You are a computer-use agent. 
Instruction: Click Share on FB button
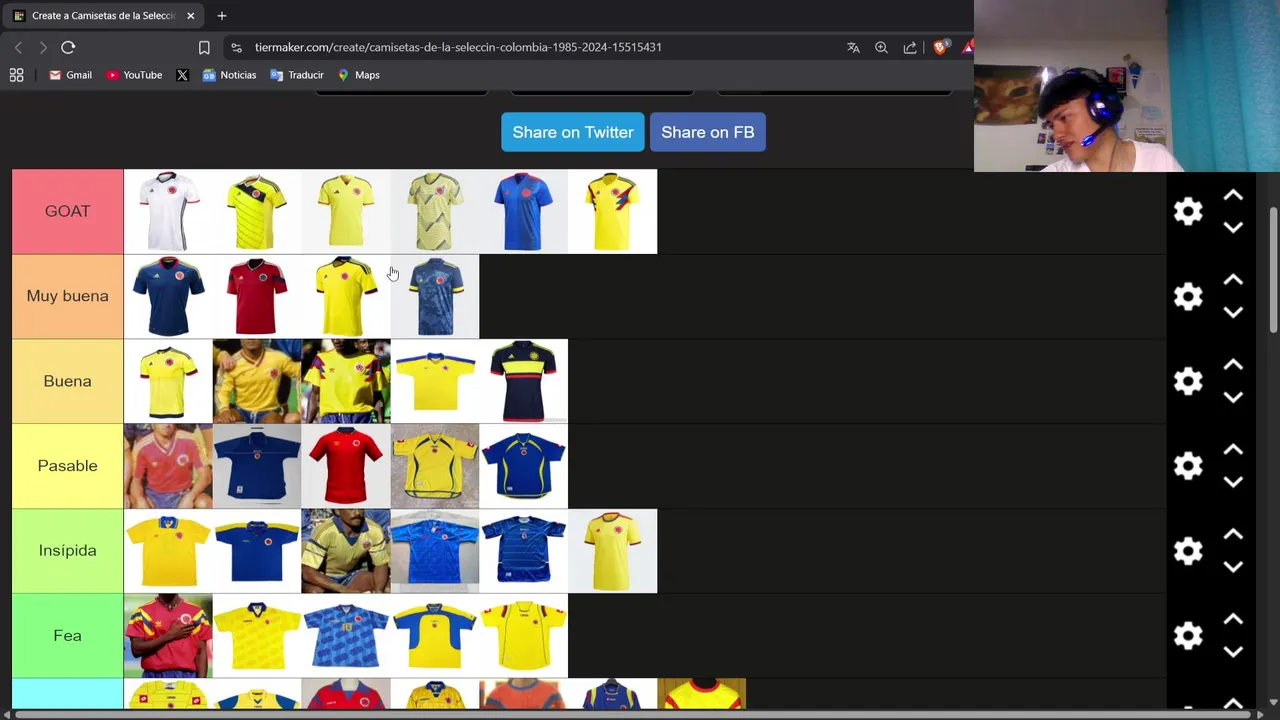click(x=708, y=132)
